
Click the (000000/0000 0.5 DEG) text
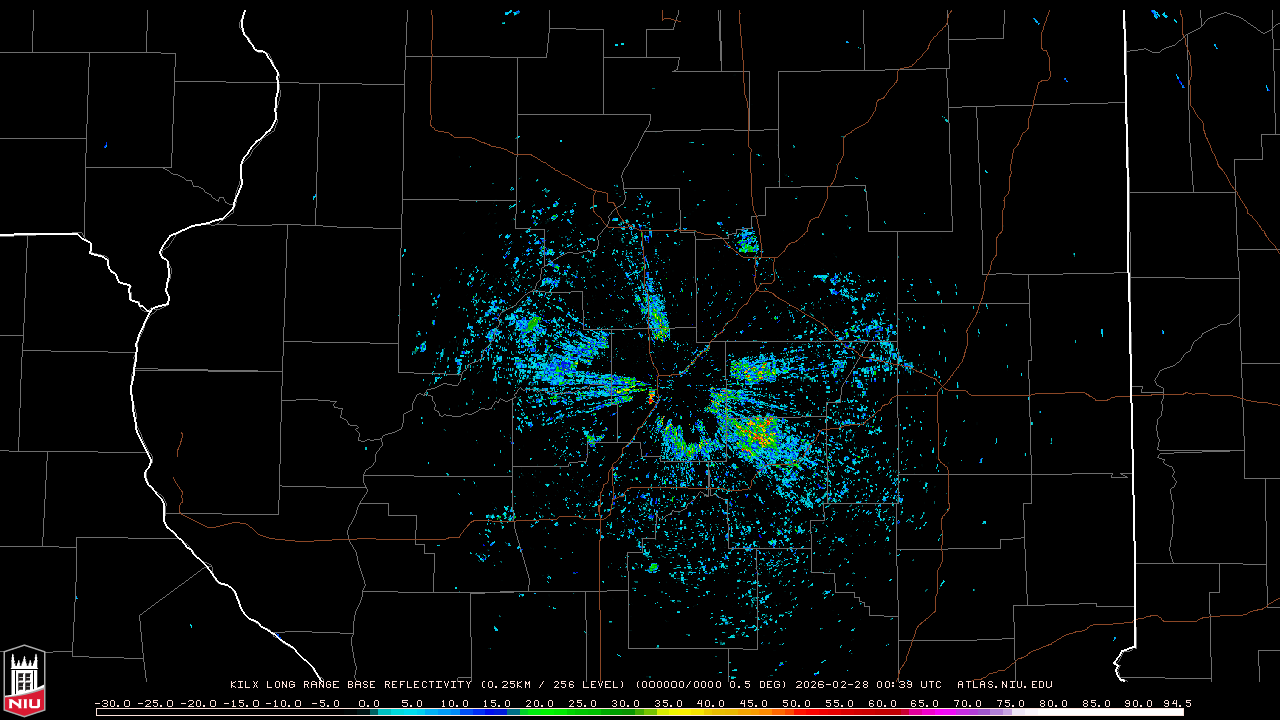(710, 685)
